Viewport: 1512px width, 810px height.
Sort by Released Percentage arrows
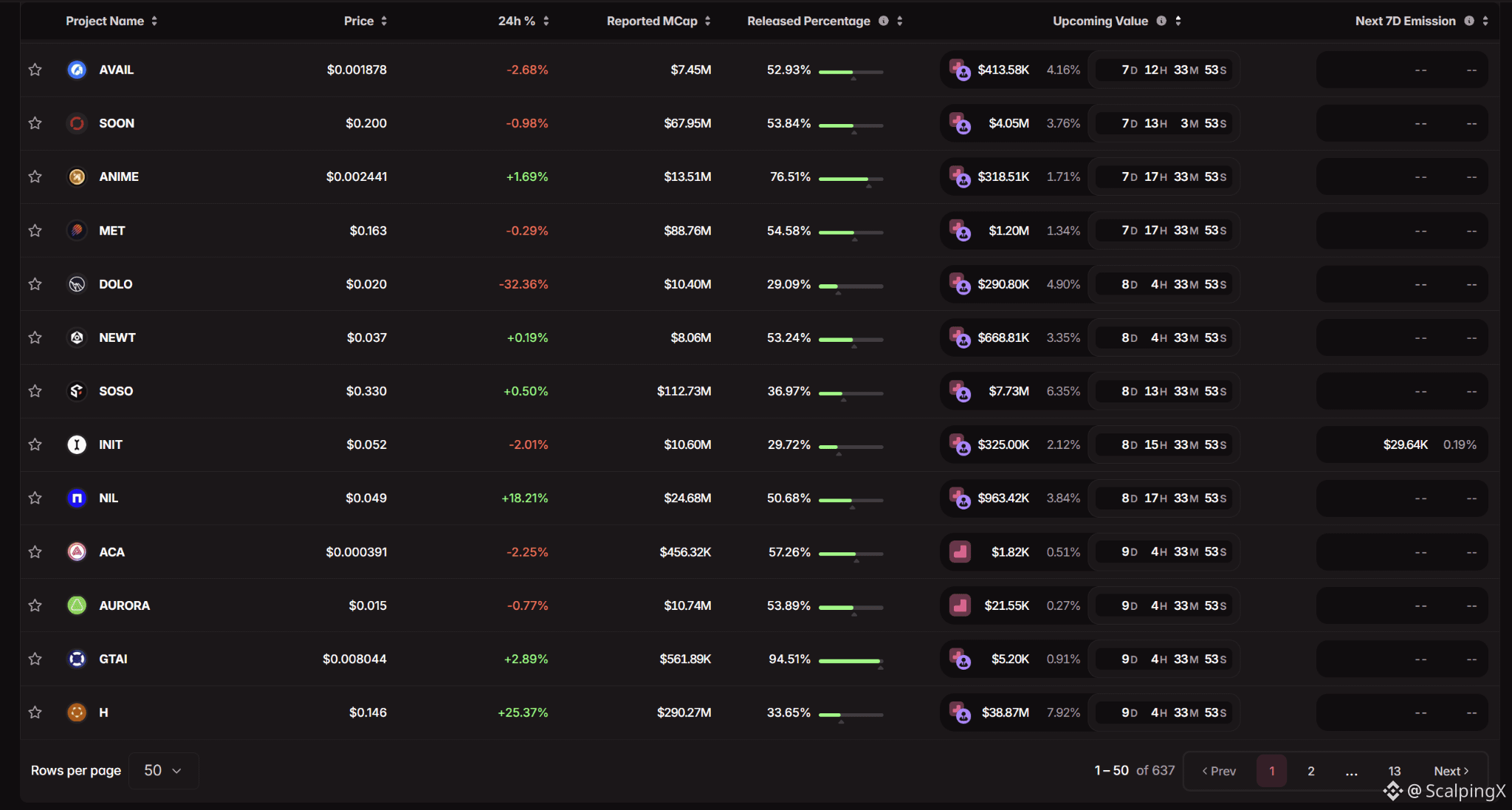(x=900, y=21)
